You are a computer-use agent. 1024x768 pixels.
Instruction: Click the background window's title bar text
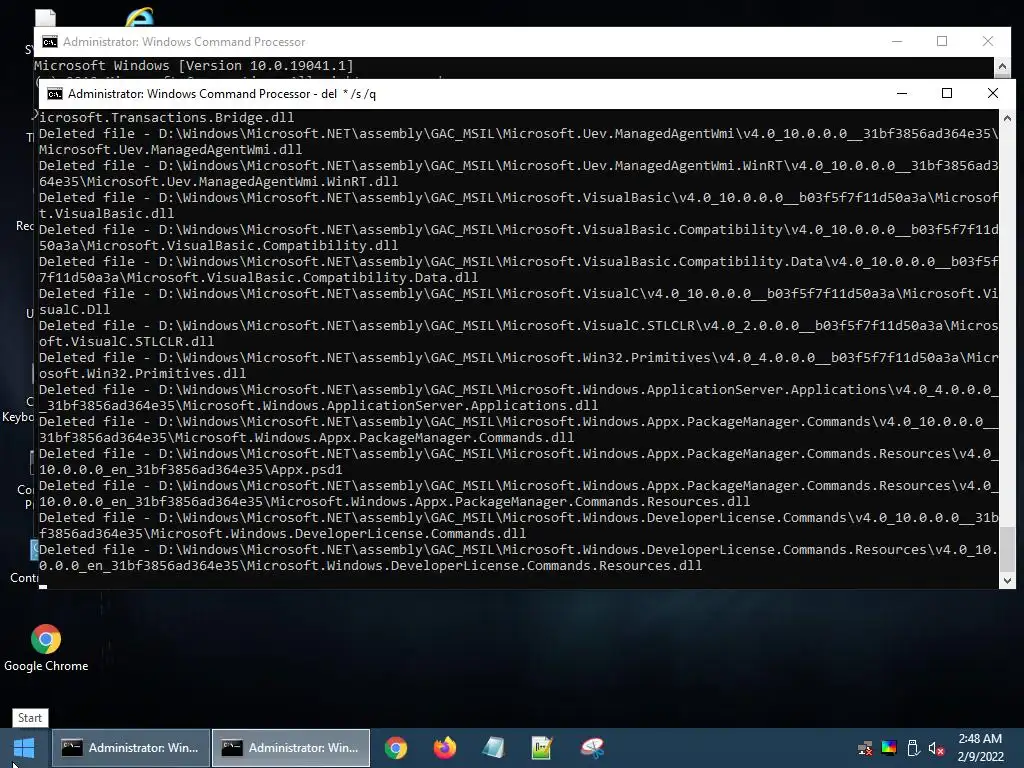[x=184, y=42]
